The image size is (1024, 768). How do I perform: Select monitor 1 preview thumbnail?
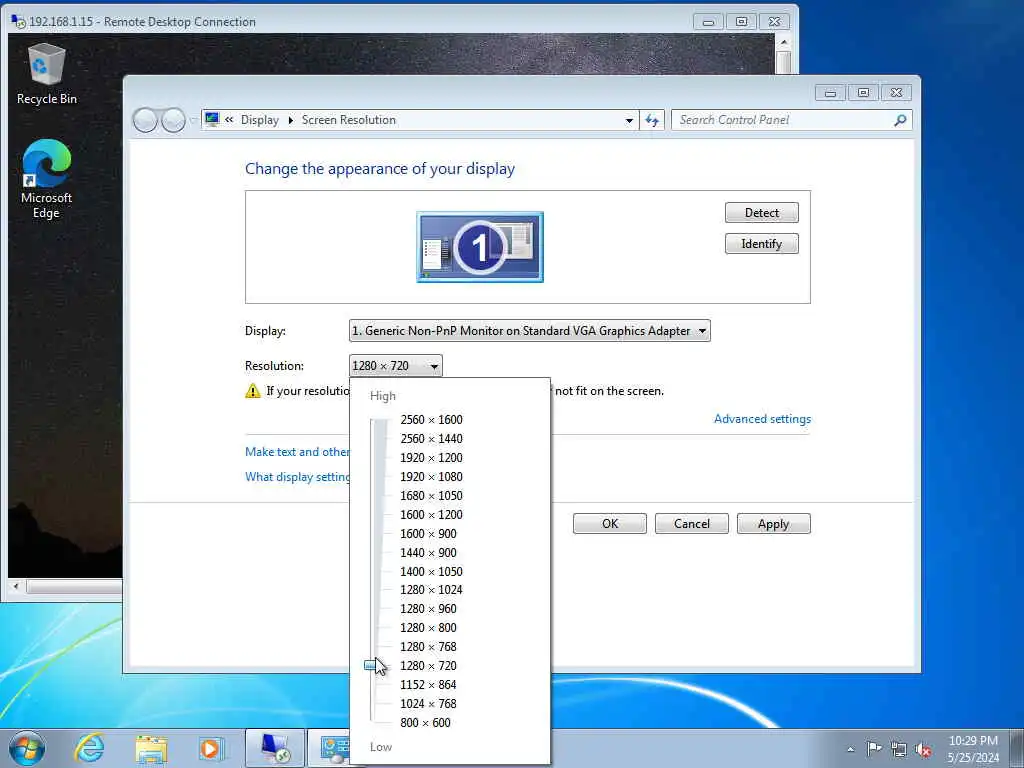[480, 247]
